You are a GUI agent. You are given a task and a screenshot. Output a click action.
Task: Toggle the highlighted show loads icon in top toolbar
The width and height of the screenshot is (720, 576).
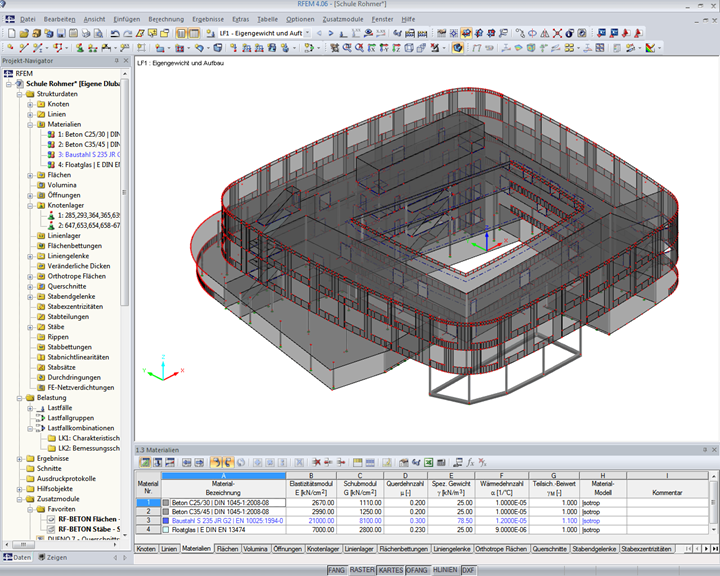(x=467, y=33)
